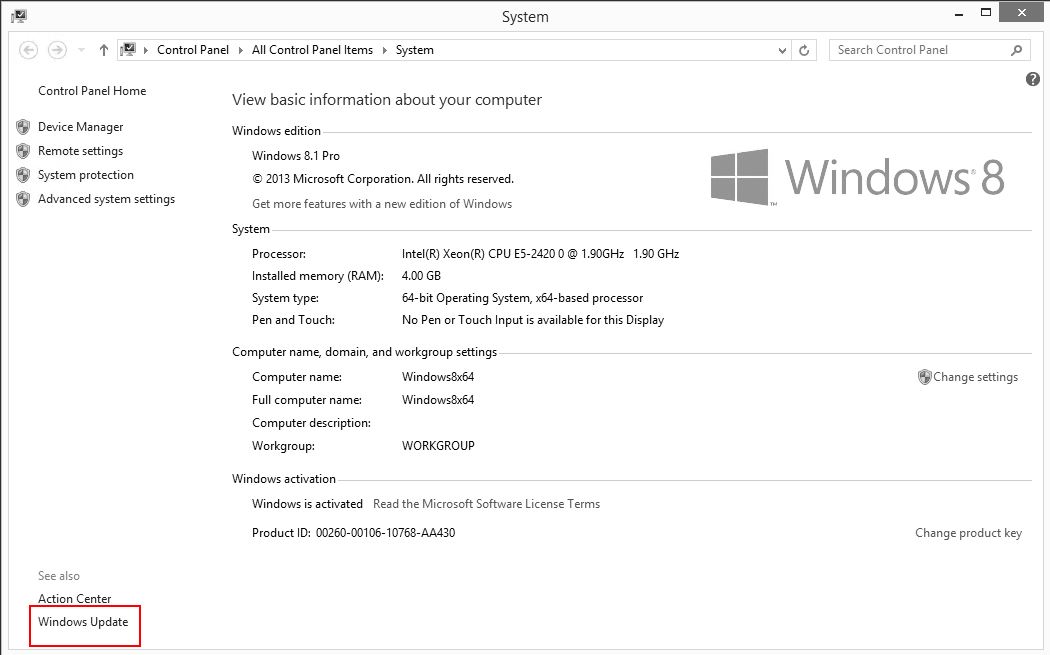
Task: Click the computer icon in the address bar
Action: [128, 50]
